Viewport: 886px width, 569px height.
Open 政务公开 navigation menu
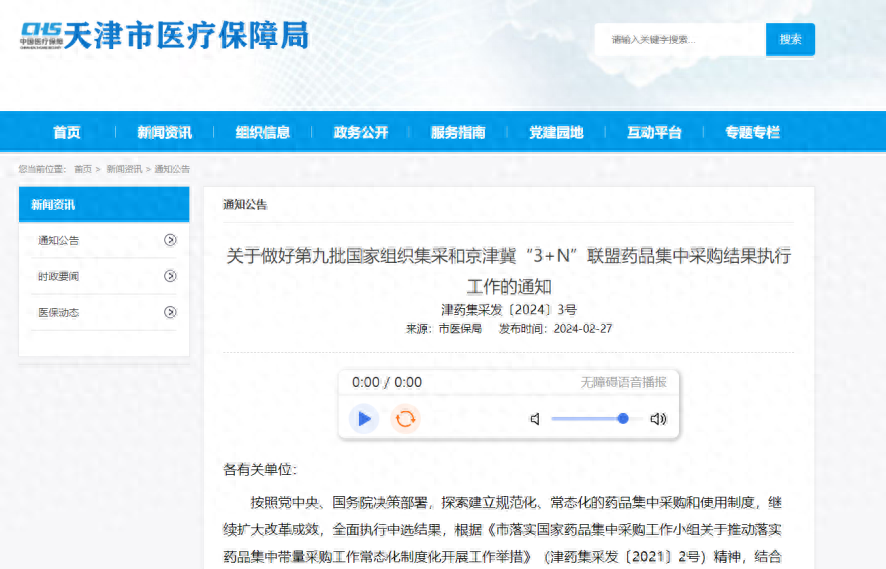tap(361, 132)
